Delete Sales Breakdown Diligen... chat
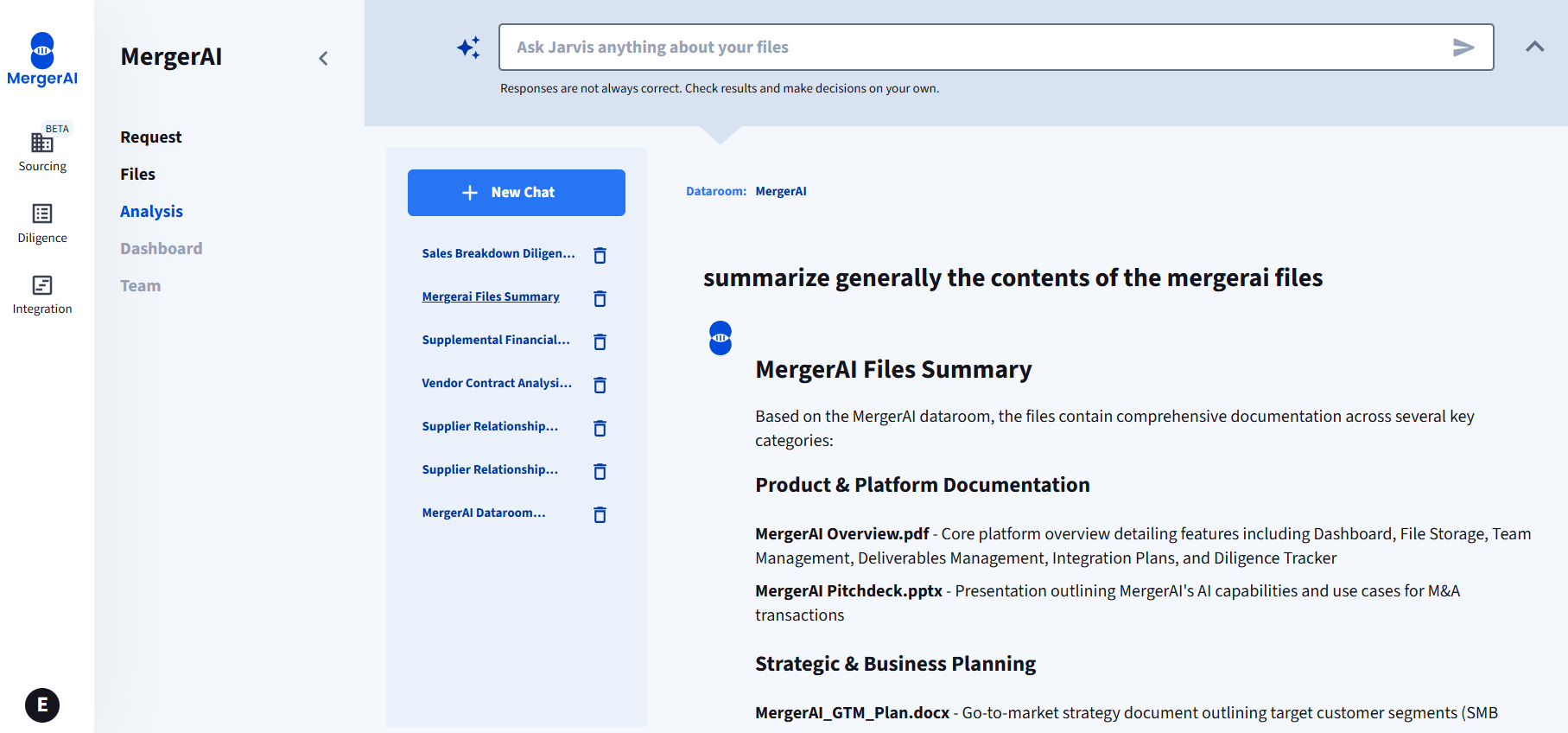 point(600,255)
